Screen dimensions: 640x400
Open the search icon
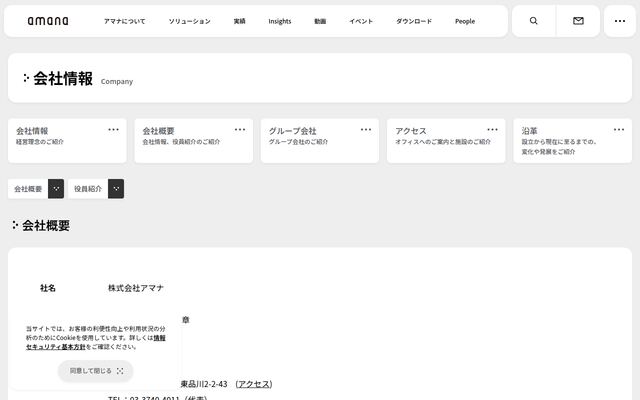coord(533,21)
